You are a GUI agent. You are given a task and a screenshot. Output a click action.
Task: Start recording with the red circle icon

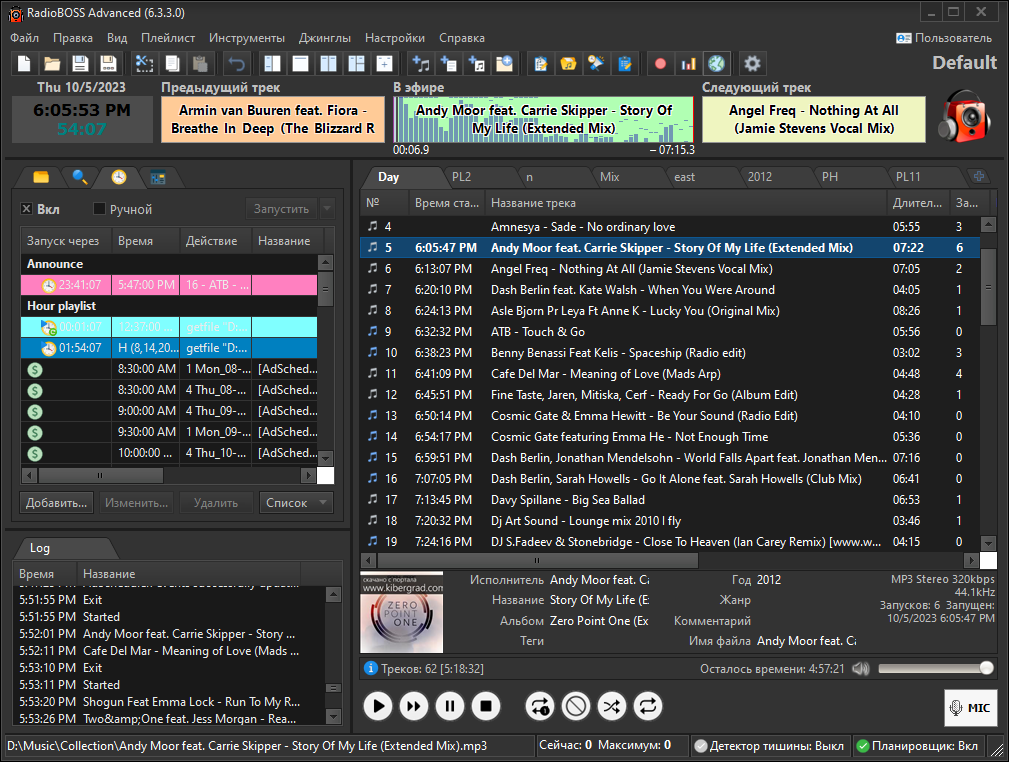click(x=660, y=64)
